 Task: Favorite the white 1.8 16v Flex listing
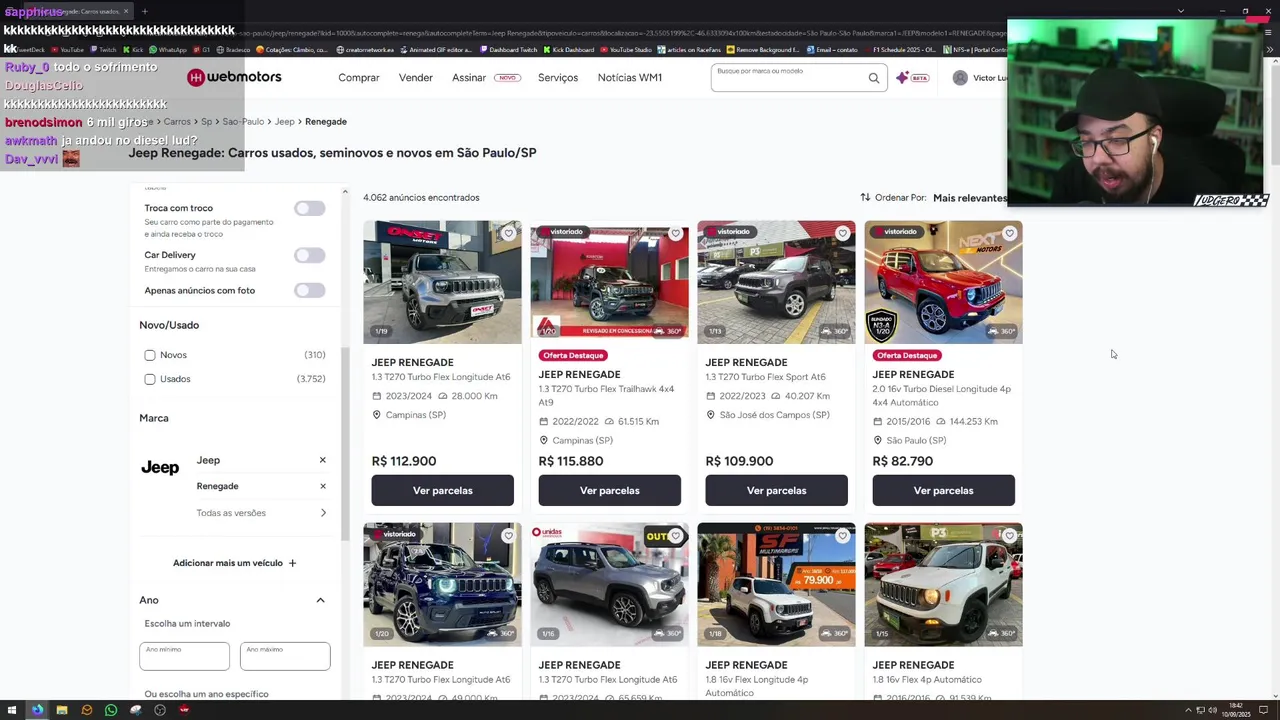(1009, 536)
